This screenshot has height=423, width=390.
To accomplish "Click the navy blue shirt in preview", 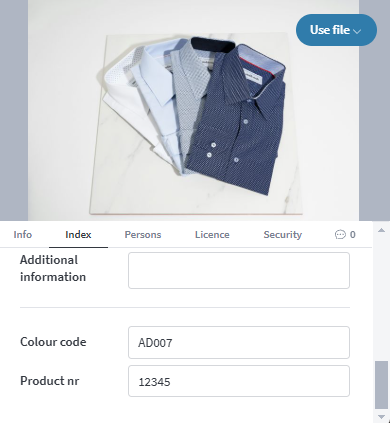I will (236, 120).
